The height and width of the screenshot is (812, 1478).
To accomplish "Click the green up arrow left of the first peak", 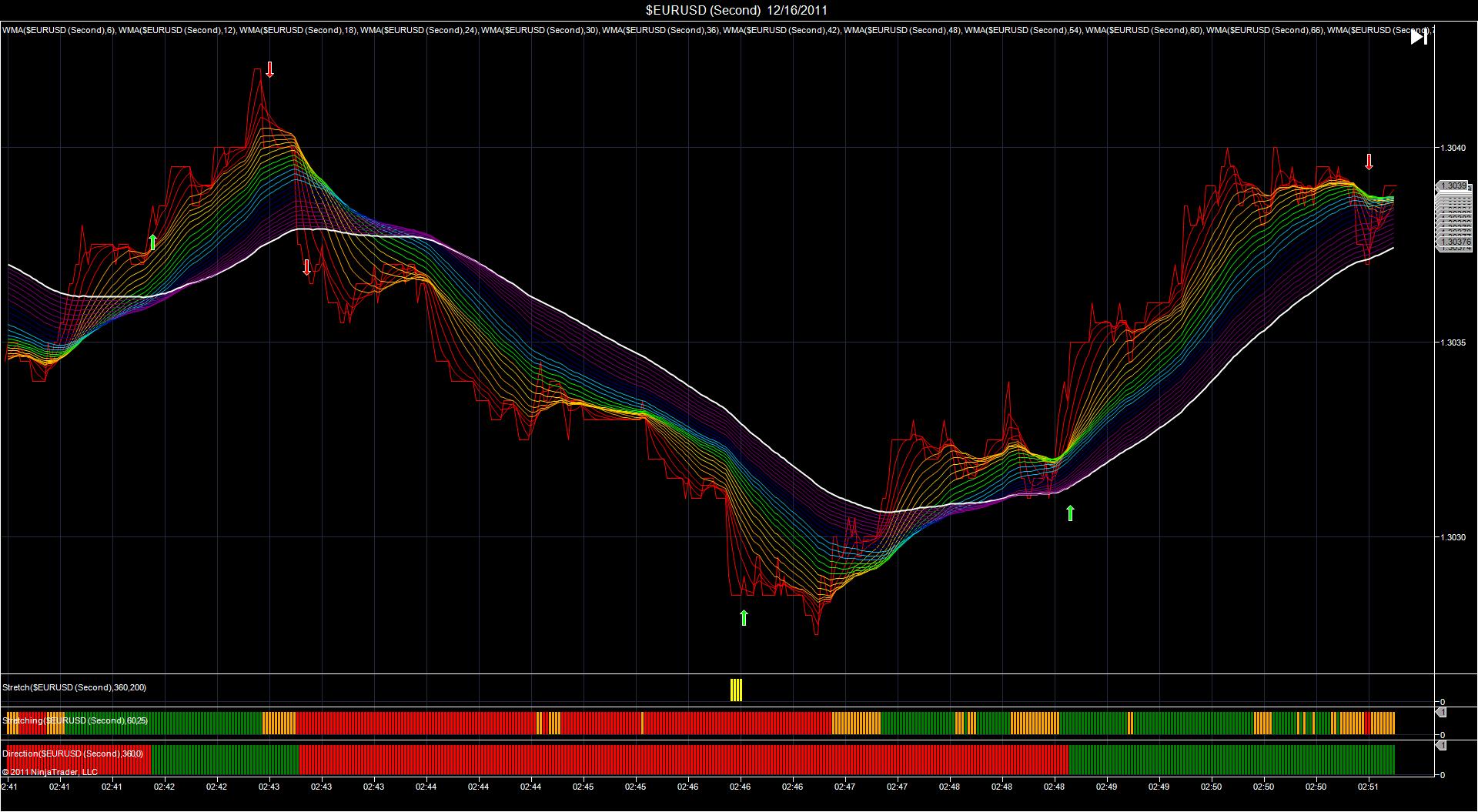I will tap(152, 242).
